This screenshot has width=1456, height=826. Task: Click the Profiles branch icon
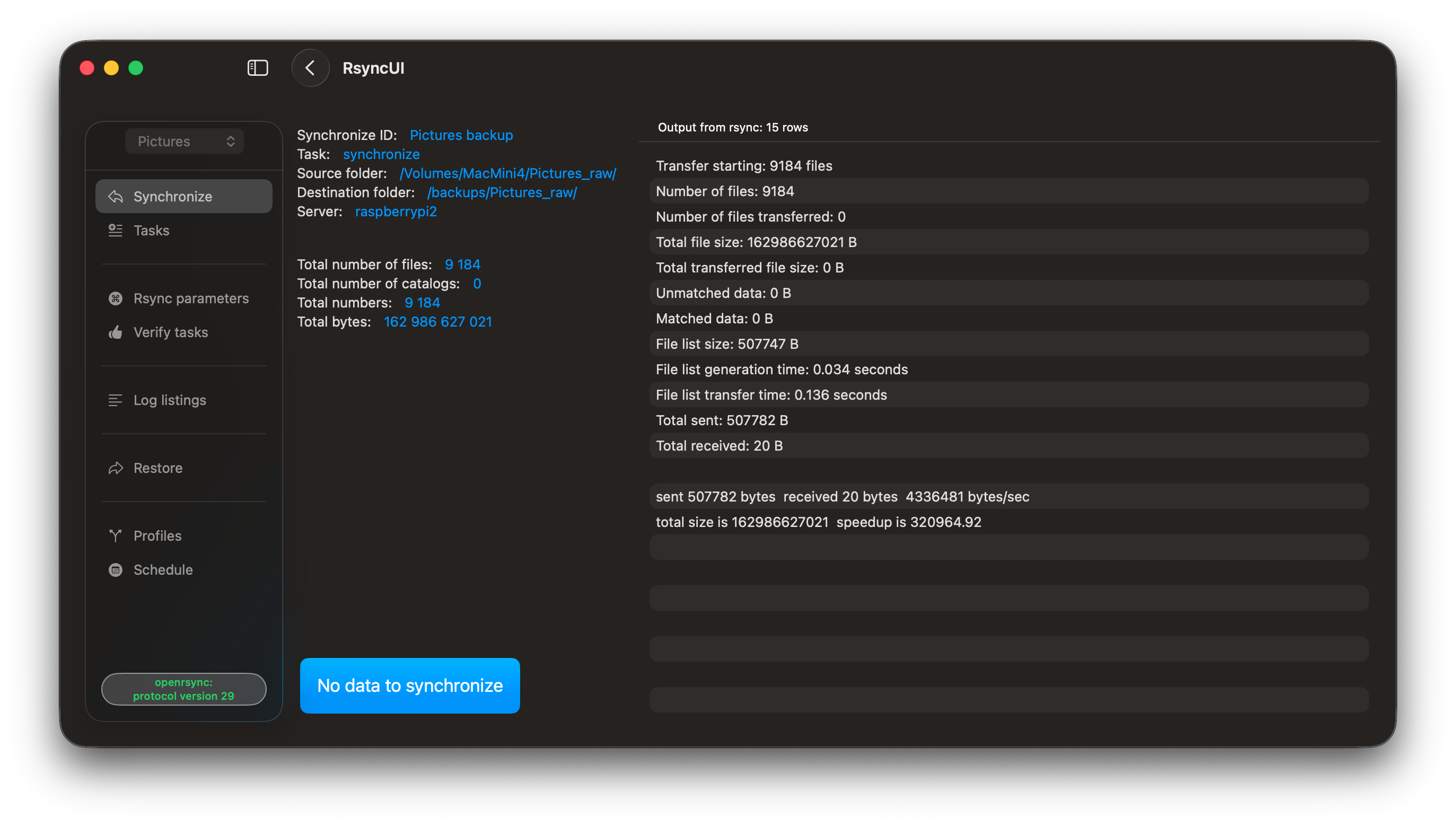tap(116, 535)
